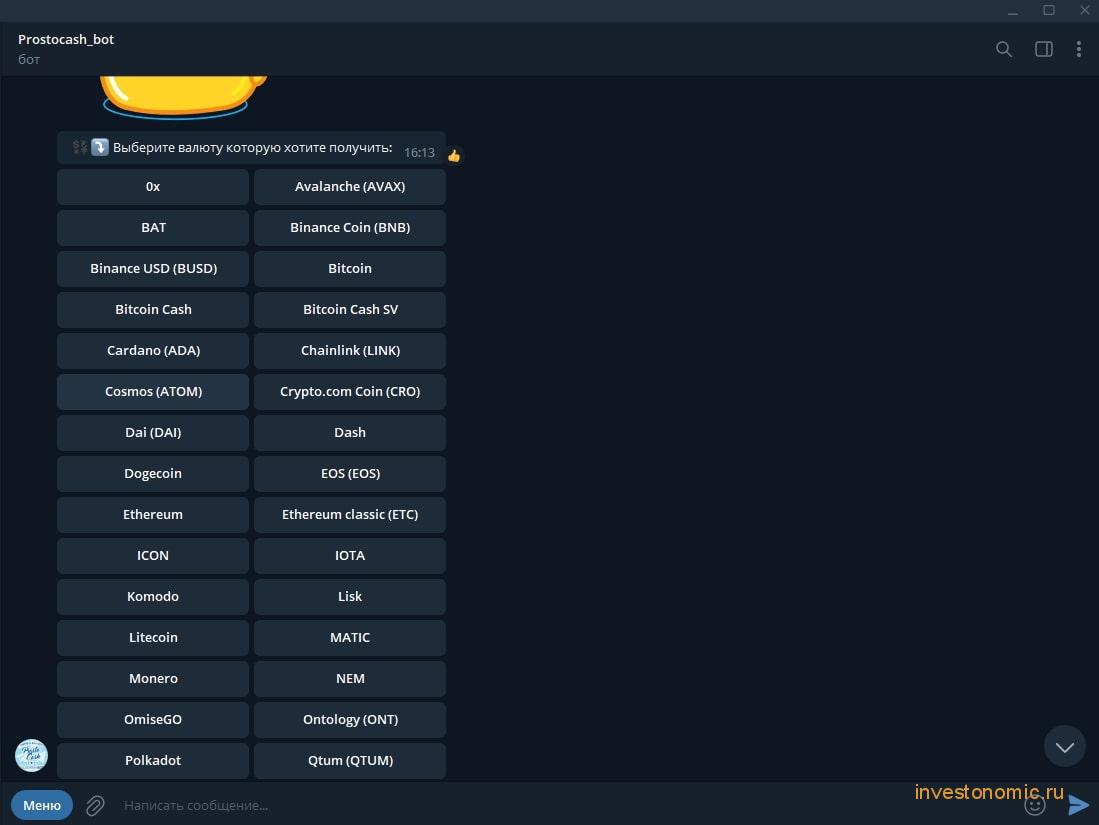Choose the IOTA button

pyautogui.click(x=350, y=556)
